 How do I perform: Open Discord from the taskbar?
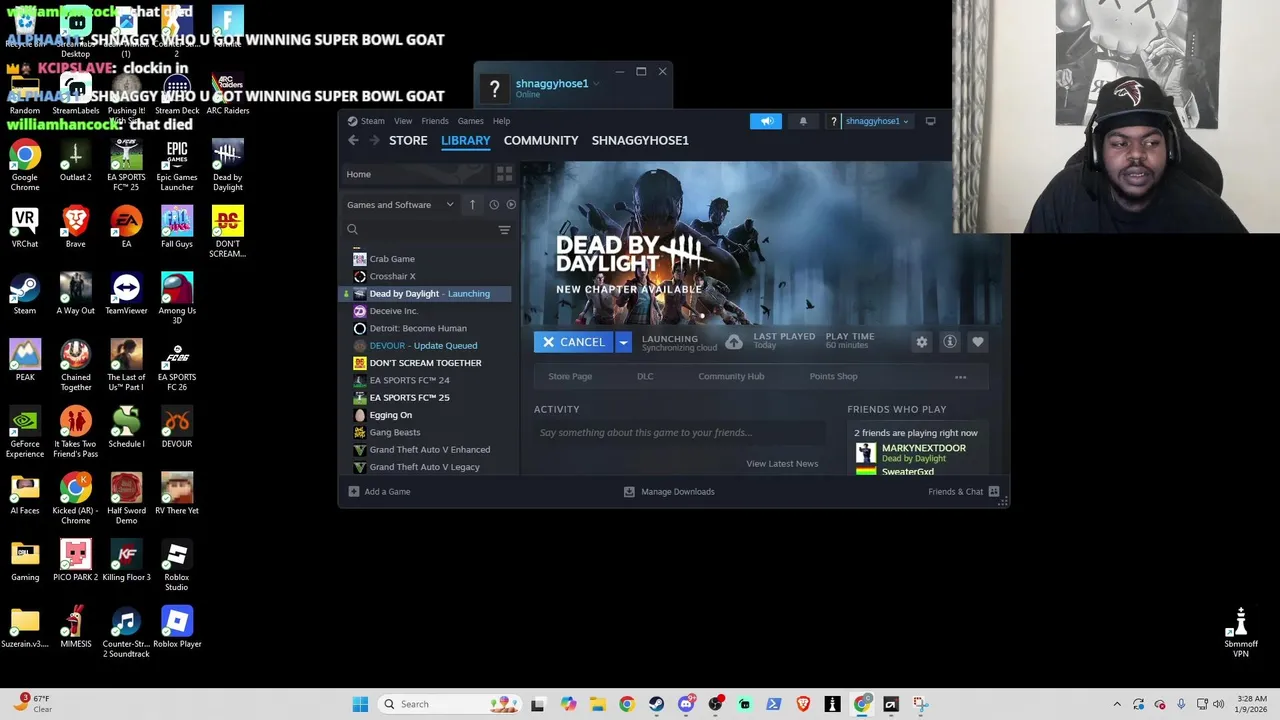[686, 704]
